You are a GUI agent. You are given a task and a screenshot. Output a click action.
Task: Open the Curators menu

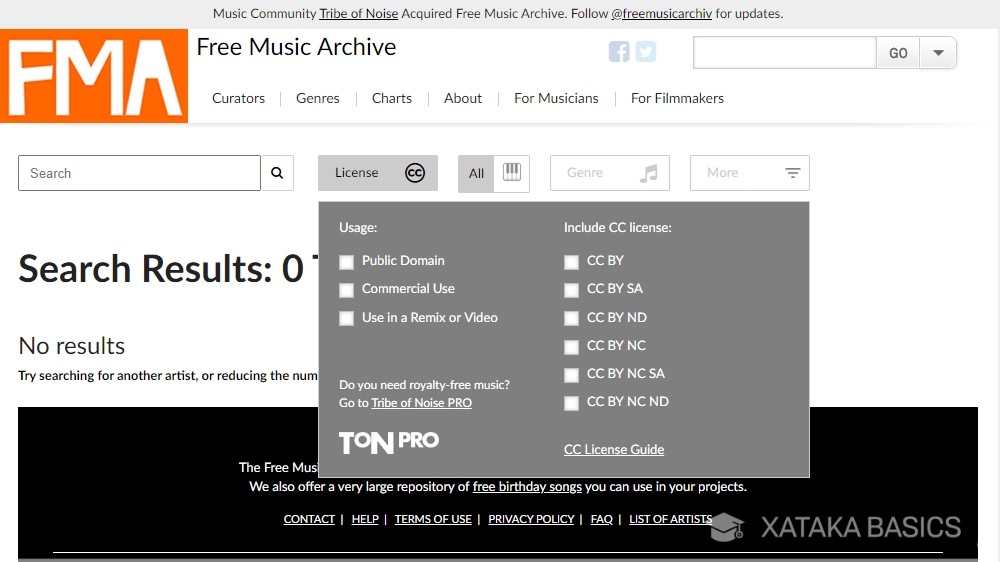tap(239, 98)
